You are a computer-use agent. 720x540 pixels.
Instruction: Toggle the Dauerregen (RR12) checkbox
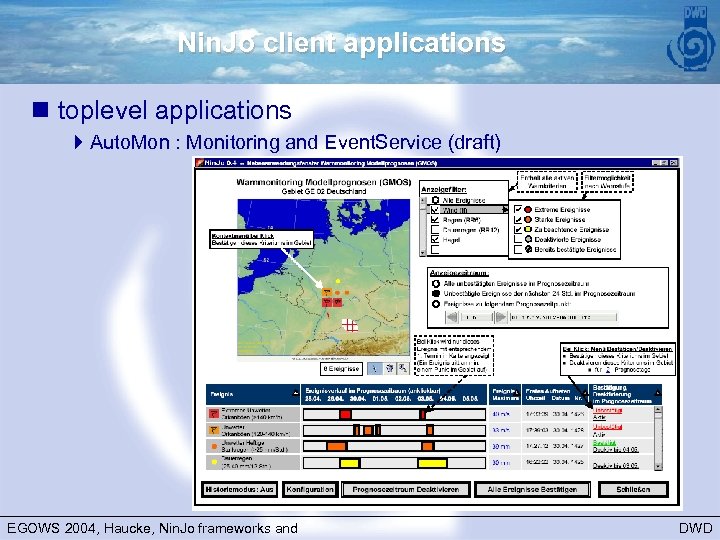click(435, 230)
